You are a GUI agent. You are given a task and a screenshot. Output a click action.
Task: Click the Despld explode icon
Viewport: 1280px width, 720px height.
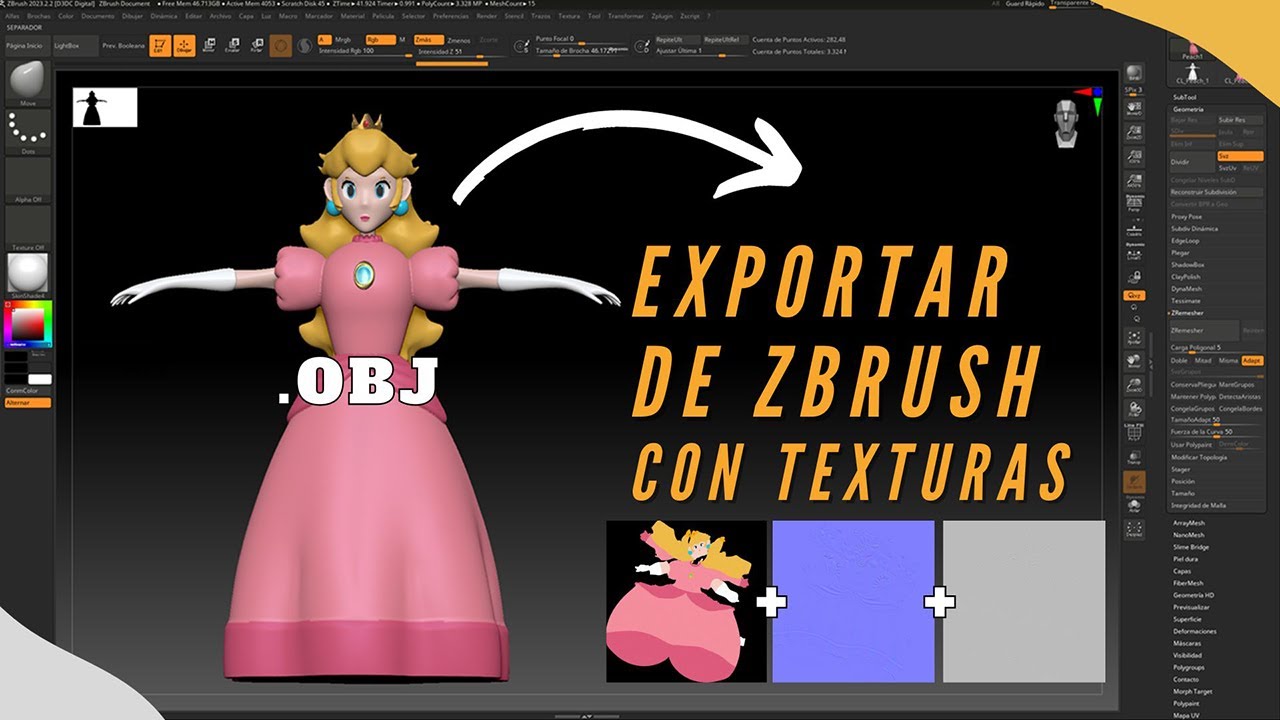pos(1134,530)
